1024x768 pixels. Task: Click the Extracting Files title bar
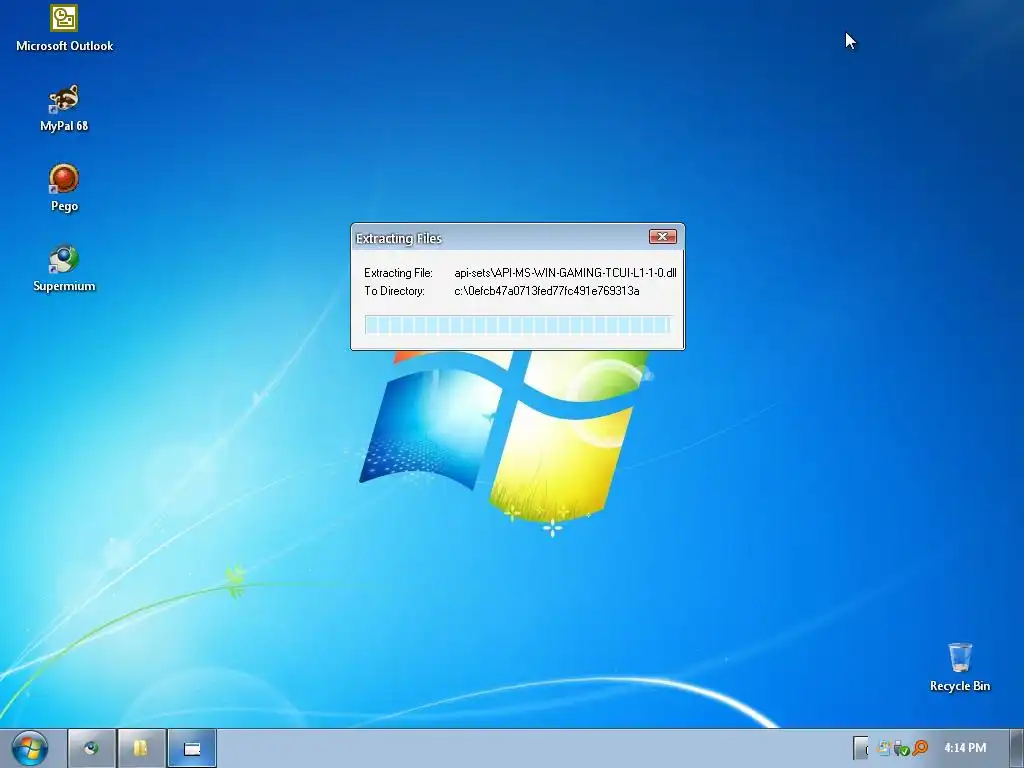coord(500,238)
